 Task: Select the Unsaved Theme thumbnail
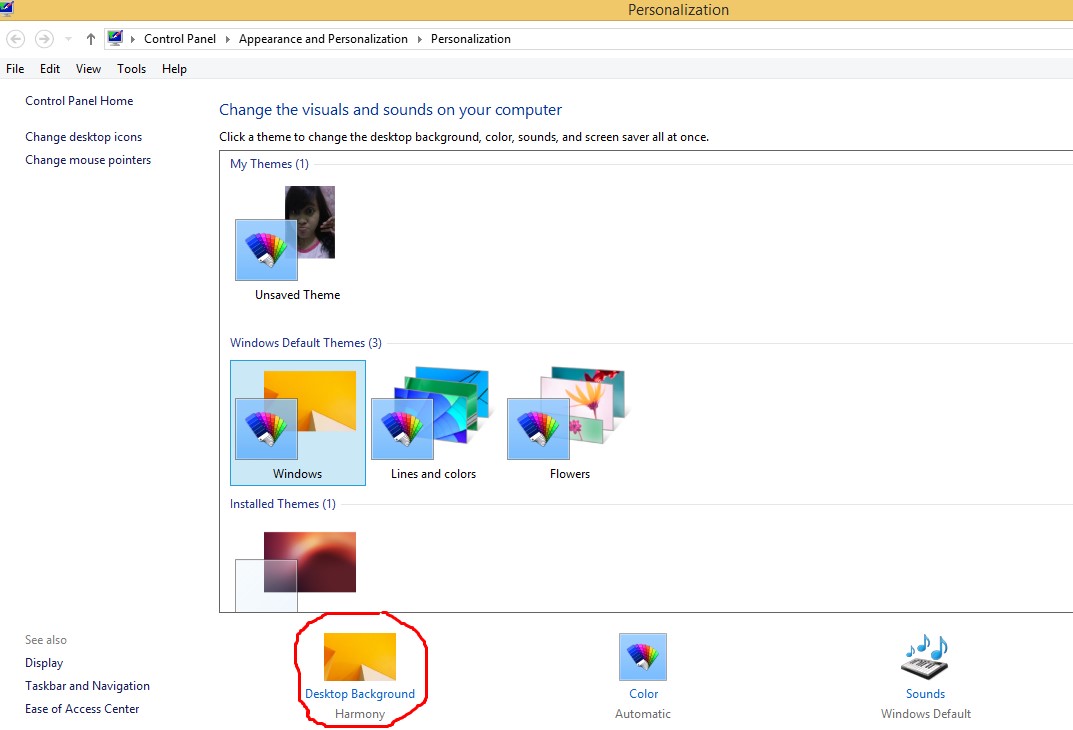285,233
